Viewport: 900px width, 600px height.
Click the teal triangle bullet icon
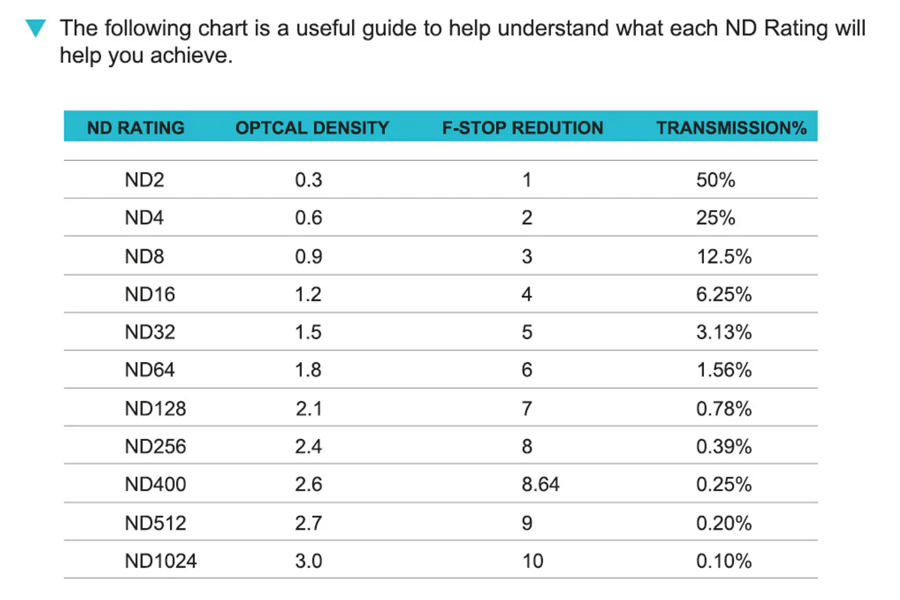(36, 28)
